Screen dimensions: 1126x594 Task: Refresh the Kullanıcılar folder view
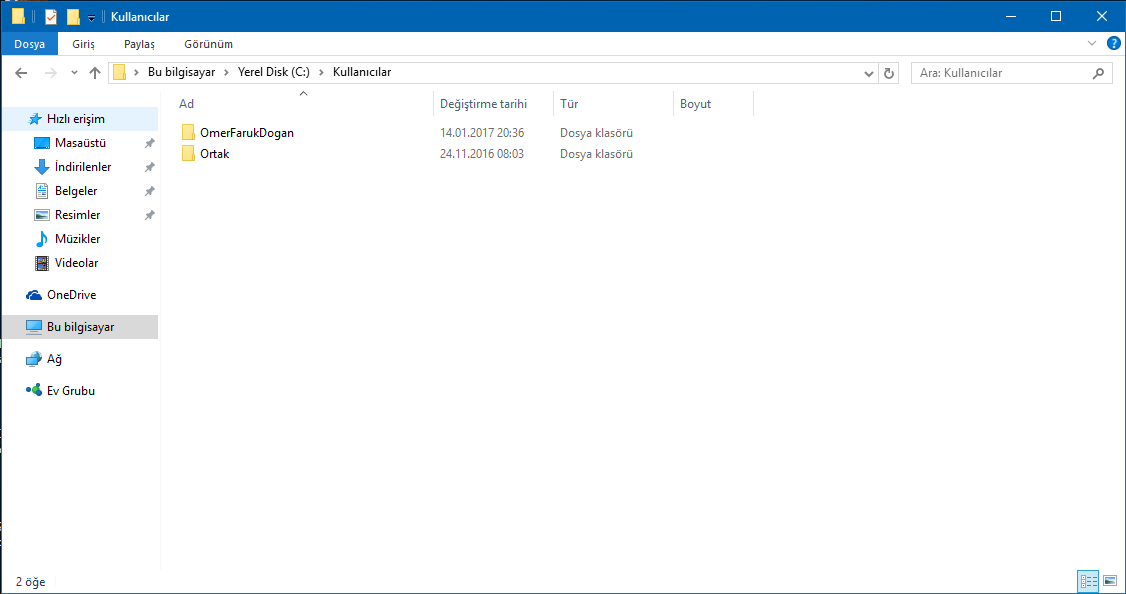[x=889, y=73]
